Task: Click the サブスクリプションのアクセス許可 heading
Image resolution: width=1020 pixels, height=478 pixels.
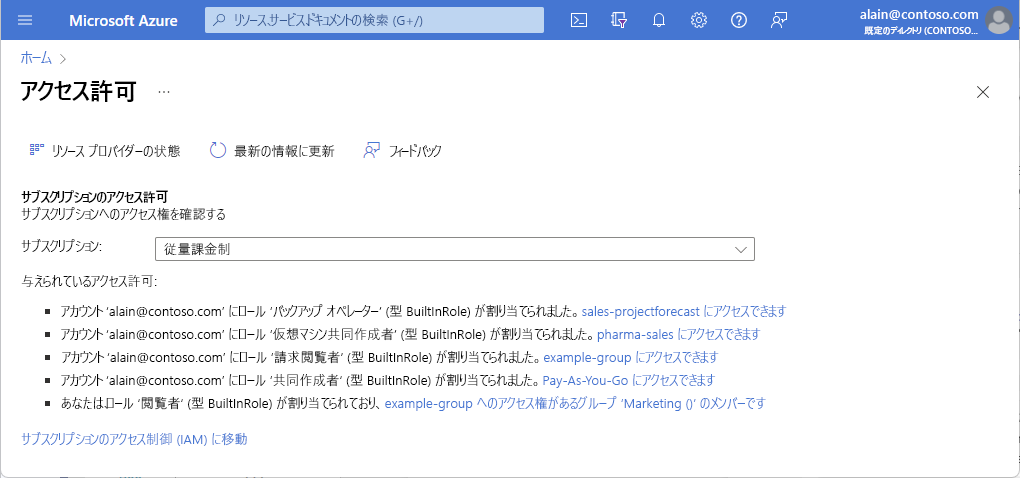Action: click(x=95, y=196)
